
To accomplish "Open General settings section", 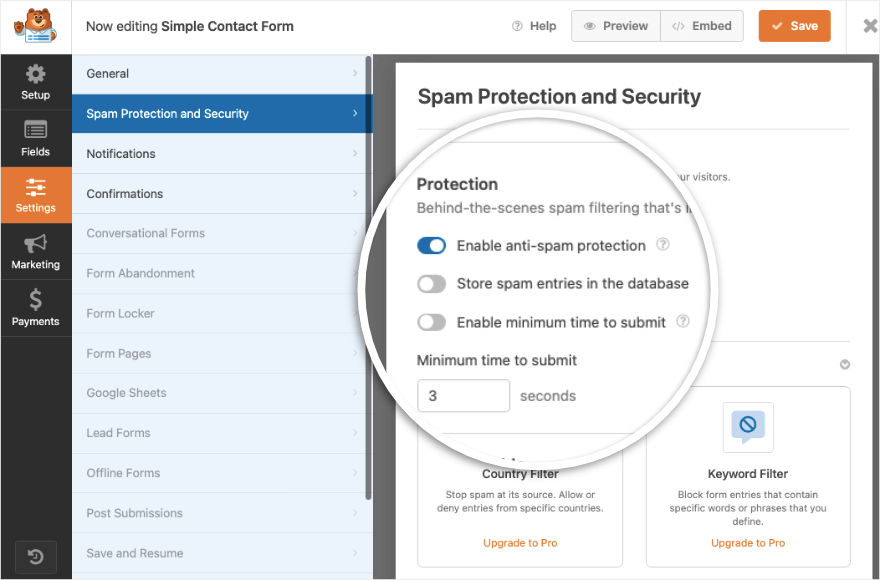I will click(222, 74).
